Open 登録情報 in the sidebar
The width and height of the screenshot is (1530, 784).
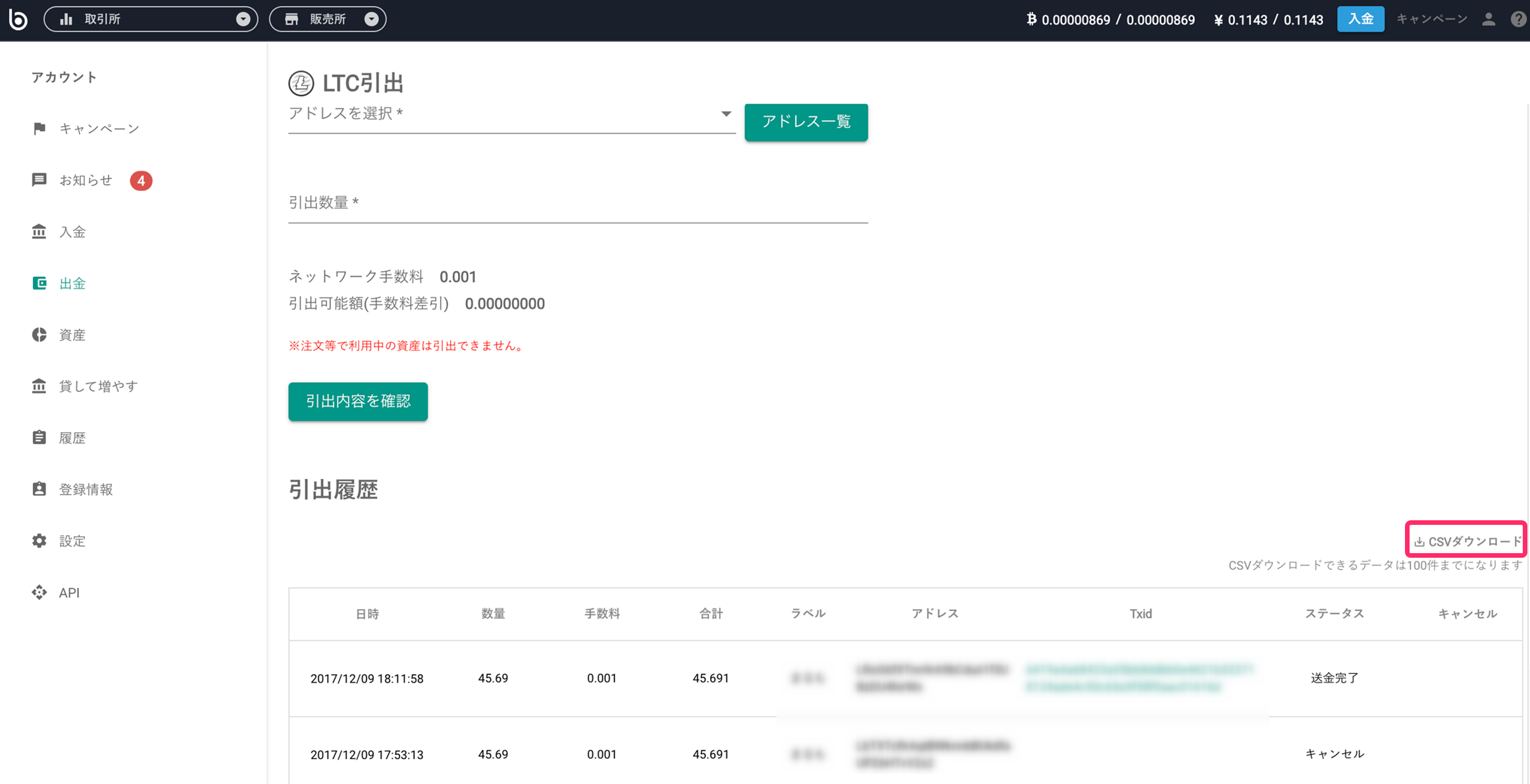coord(86,489)
